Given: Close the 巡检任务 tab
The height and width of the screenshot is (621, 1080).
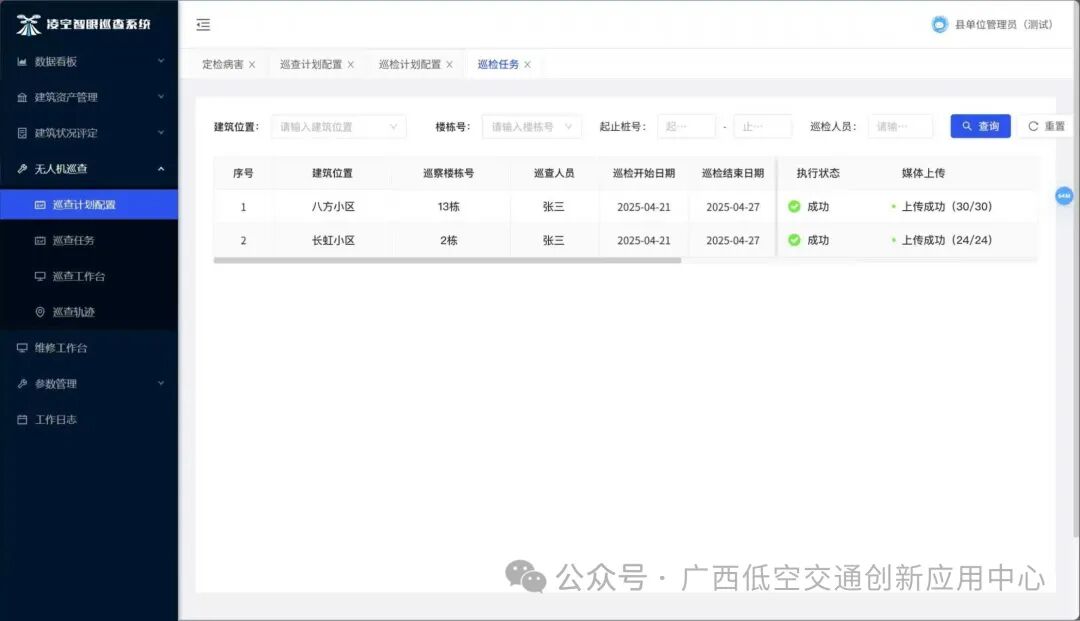Looking at the screenshot, I should tap(527, 65).
